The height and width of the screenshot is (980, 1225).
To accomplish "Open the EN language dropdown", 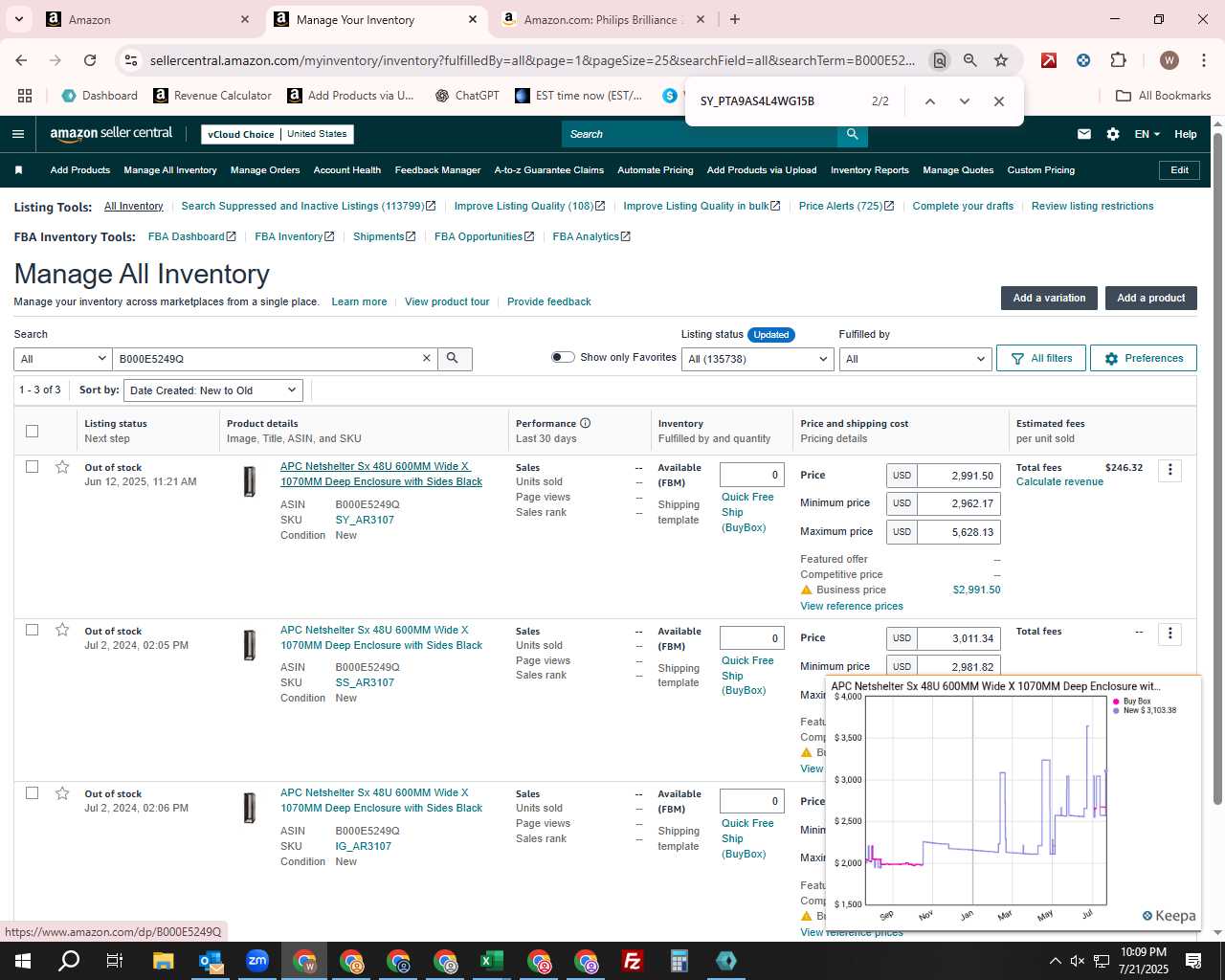I will click(1147, 134).
